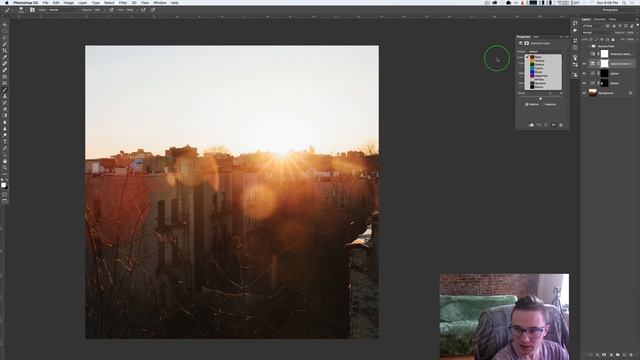Click the foreground color swatch
Viewport: 640px width, 360px height.
tap(3, 185)
